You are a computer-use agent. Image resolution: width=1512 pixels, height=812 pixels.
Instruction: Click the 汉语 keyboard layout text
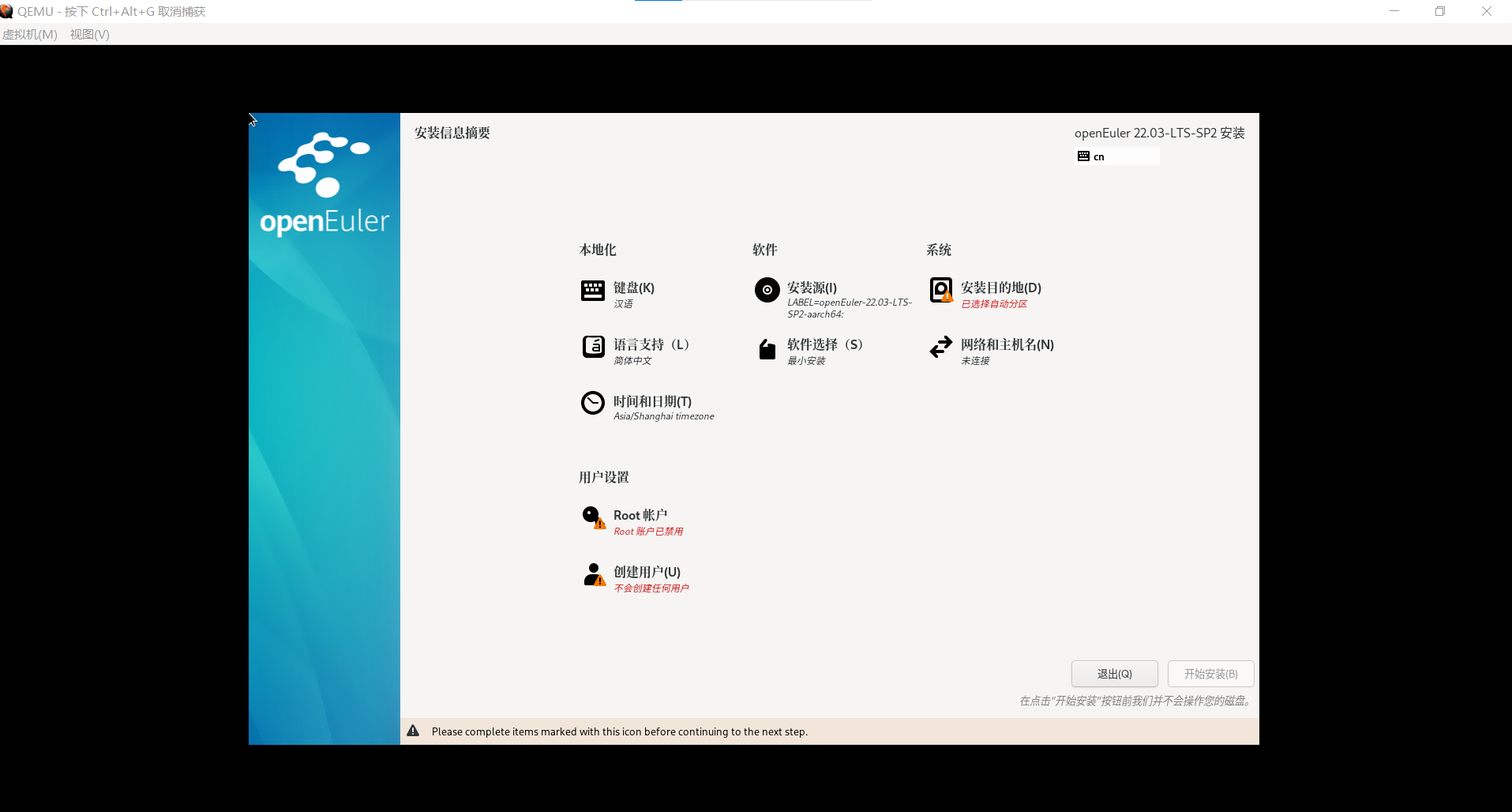(623, 304)
